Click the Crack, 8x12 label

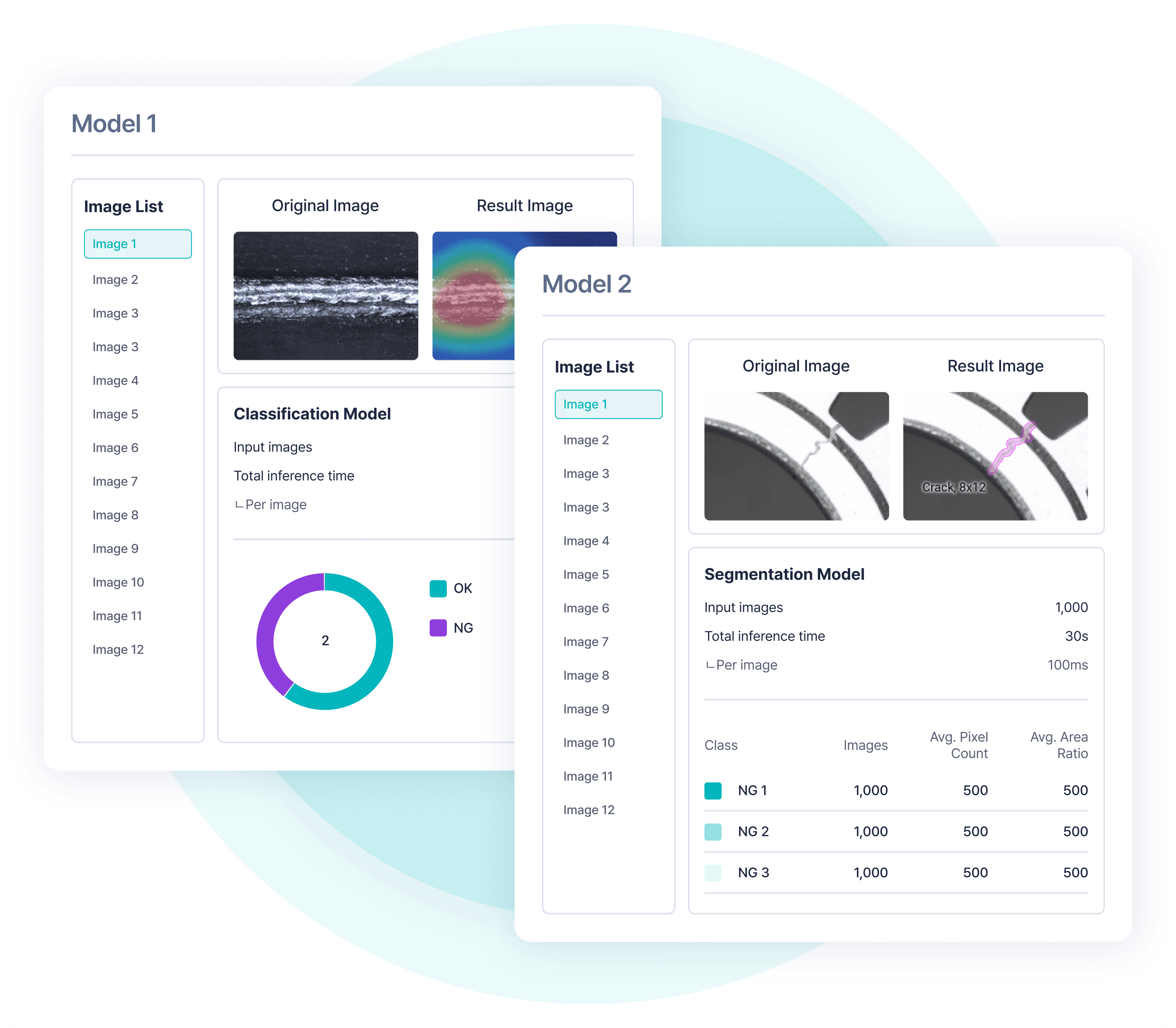(x=953, y=487)
